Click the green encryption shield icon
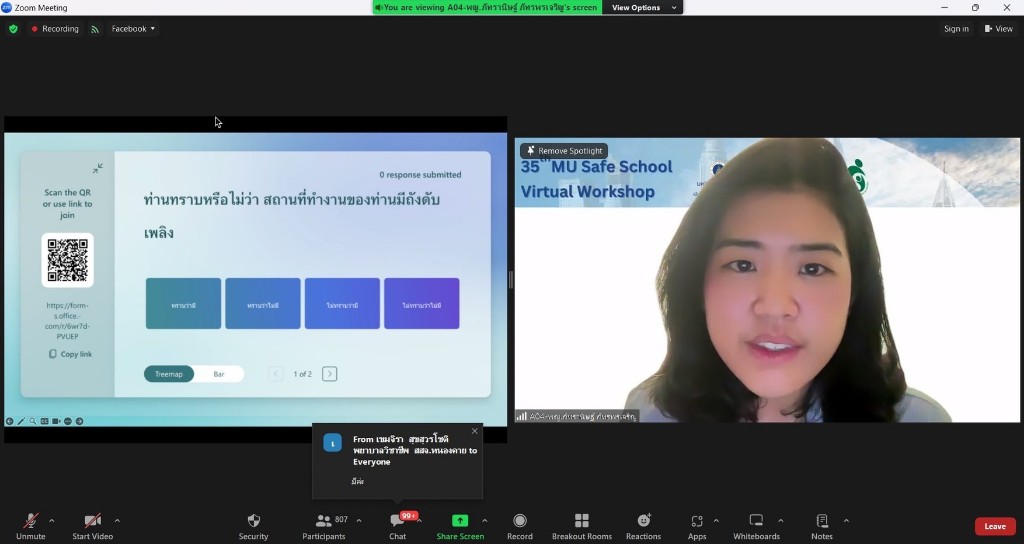The image size is (1024, 544). click(13, 29)
